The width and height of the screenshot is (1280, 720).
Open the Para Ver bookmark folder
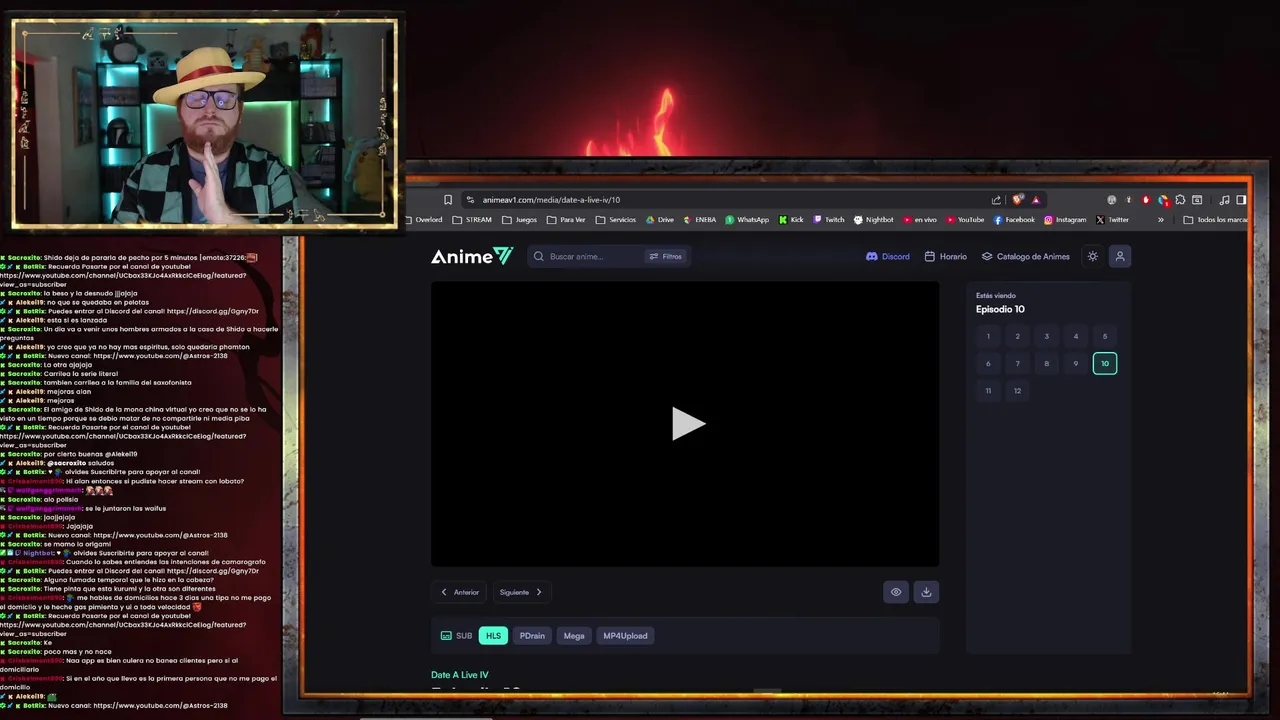click(566, 220)
